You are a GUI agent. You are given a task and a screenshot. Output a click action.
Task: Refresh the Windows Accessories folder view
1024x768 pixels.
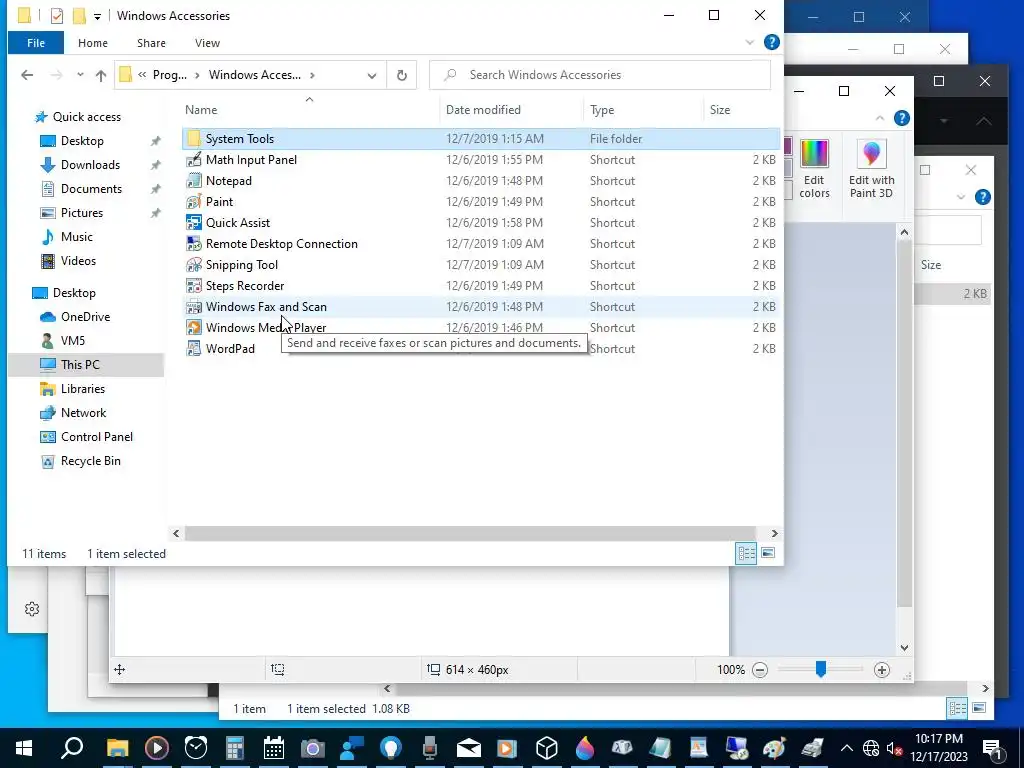coord(402,75)
